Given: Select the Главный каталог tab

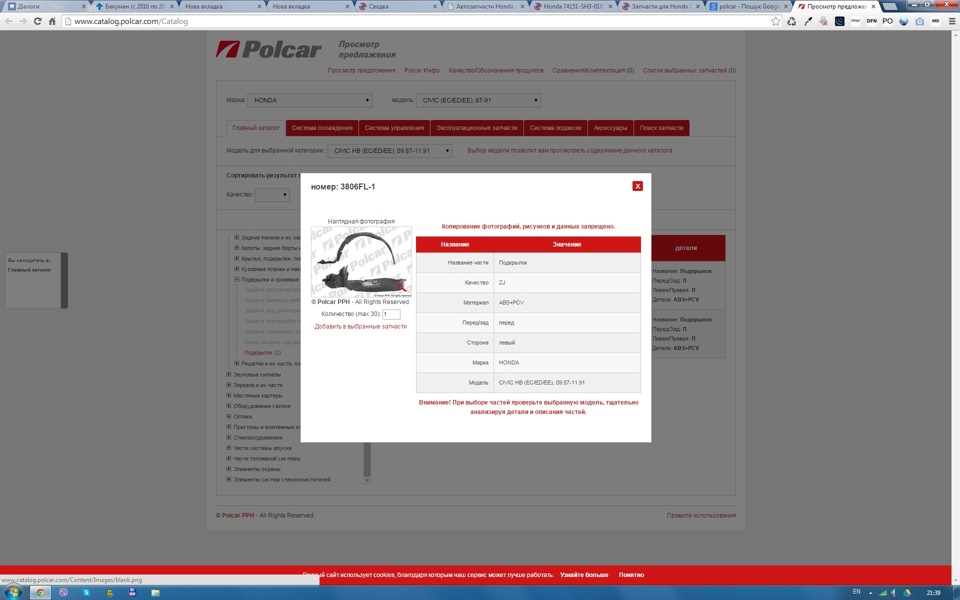Looking at the screenshot, I should coord(256,128).
